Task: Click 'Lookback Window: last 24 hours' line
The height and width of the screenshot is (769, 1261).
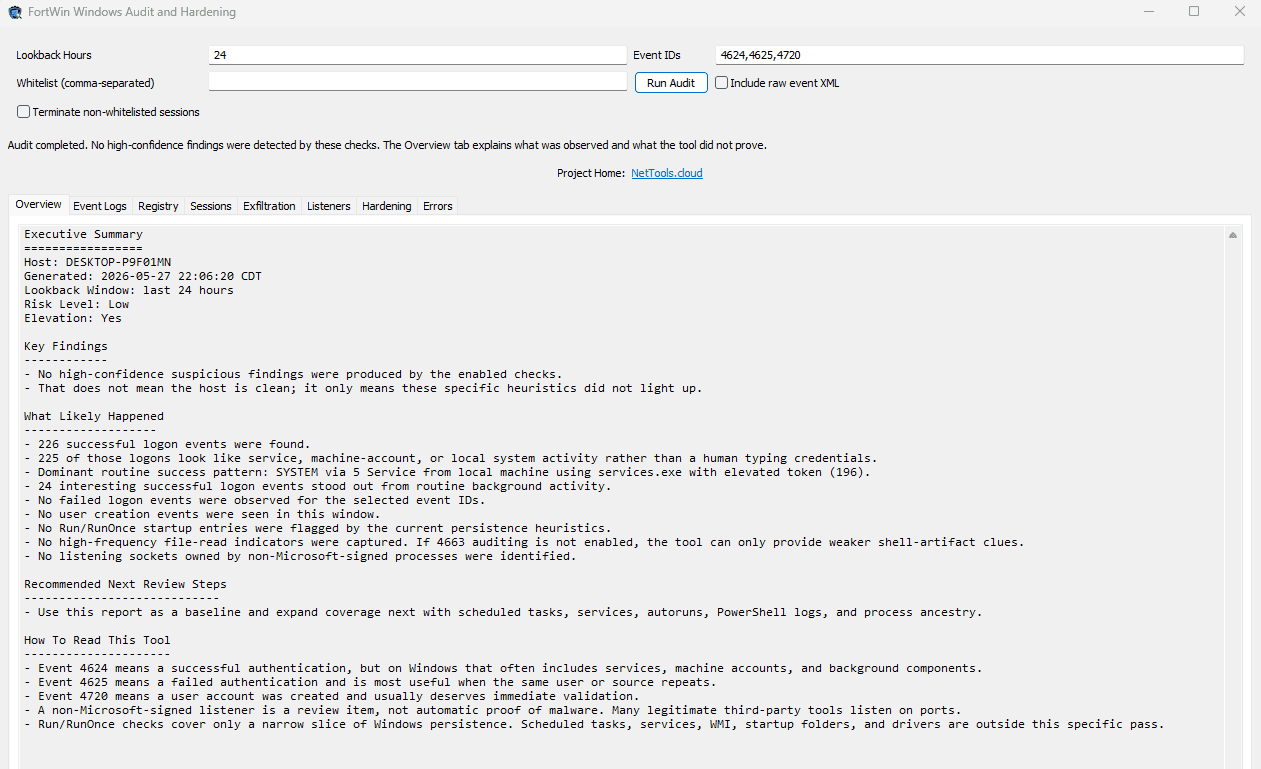Action: coord(129,290)
